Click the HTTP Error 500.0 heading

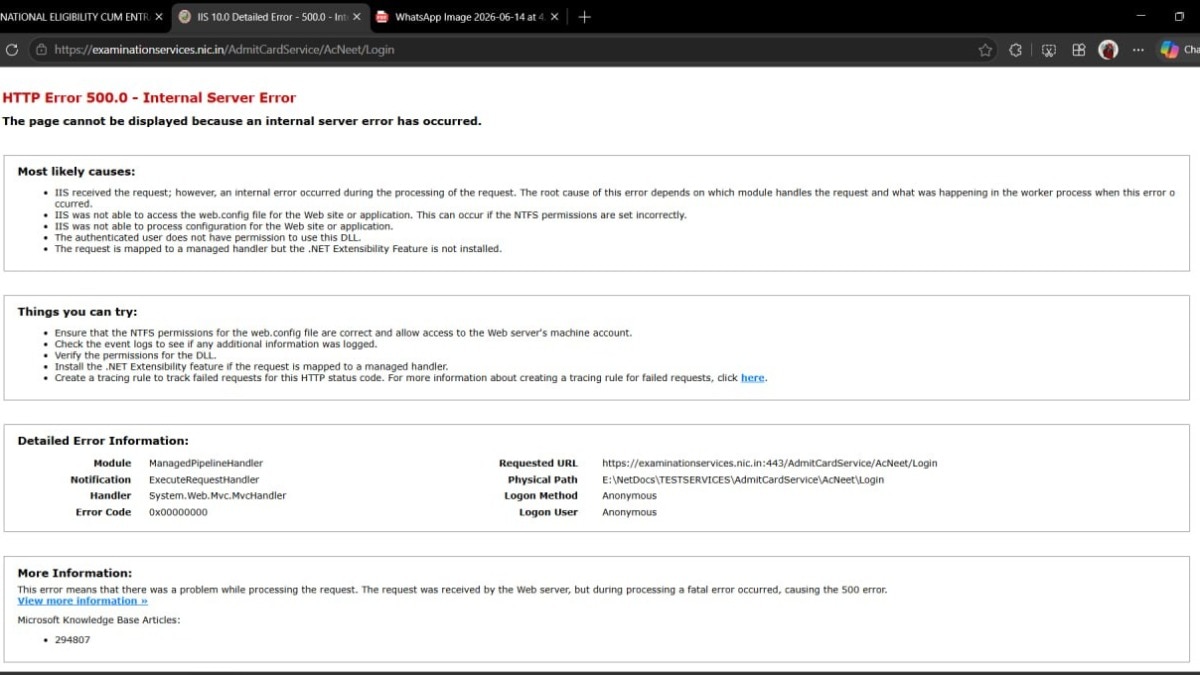coord(149,98)
